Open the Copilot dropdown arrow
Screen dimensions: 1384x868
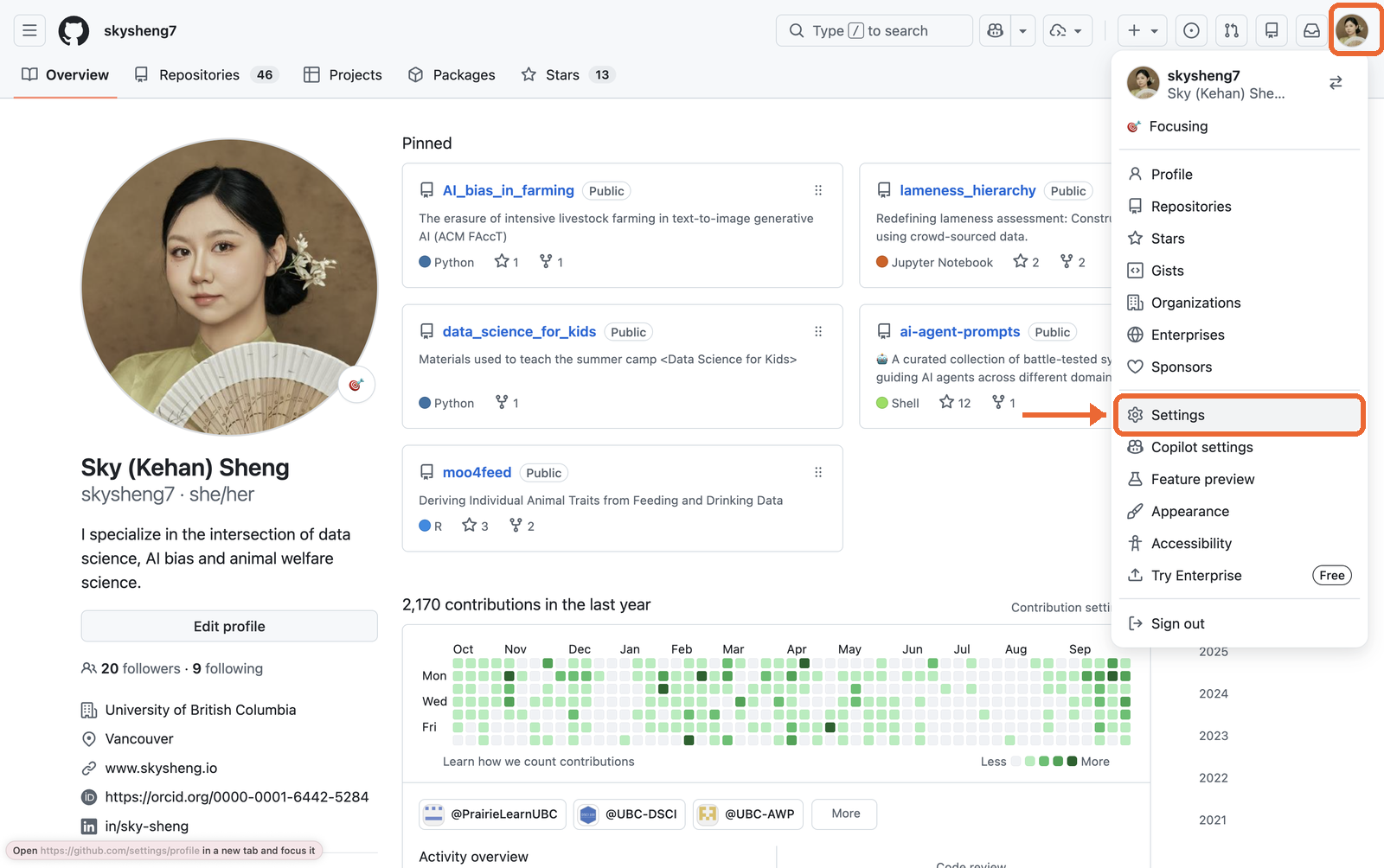coord(1022,31)
